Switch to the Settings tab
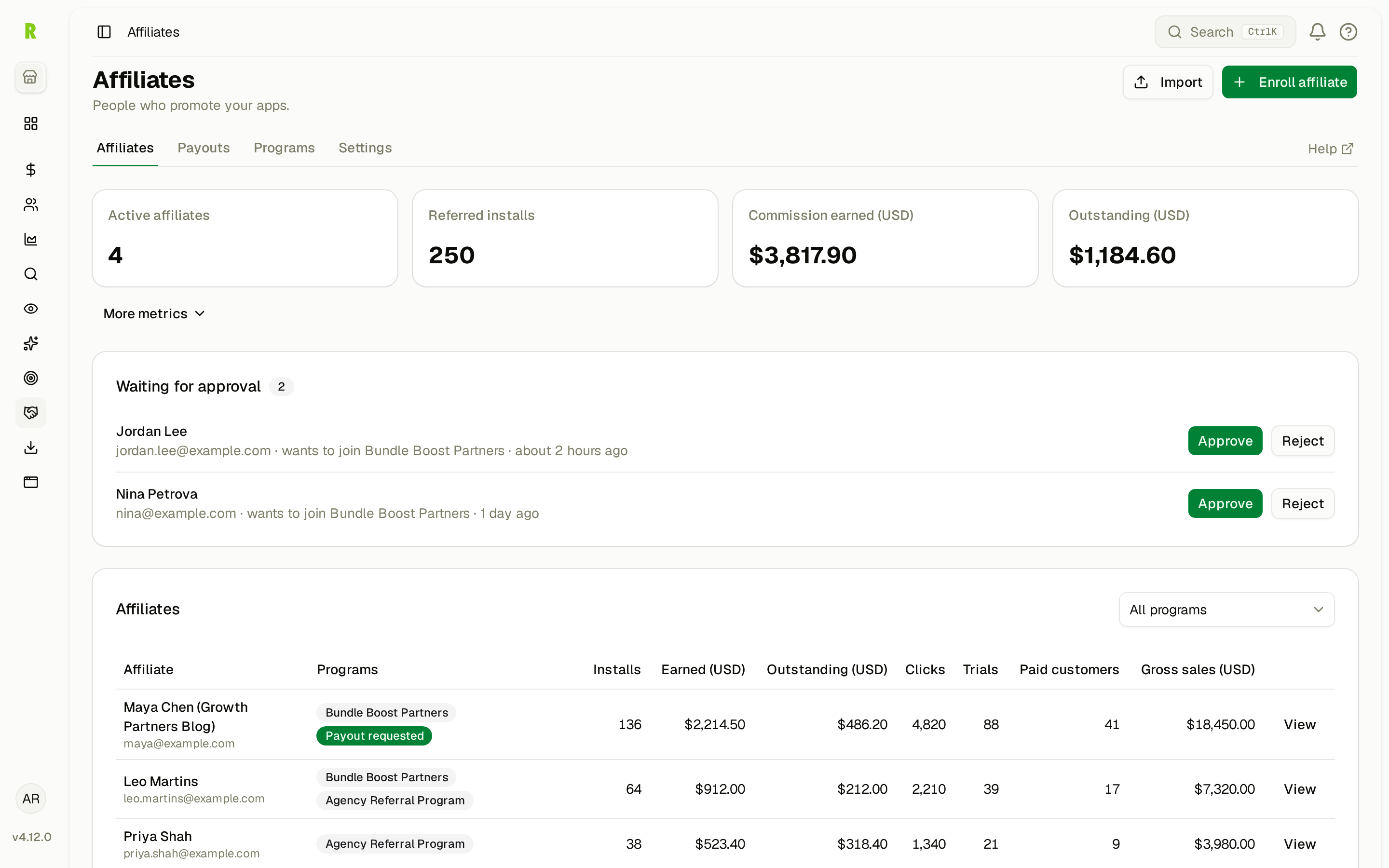Image resolution: width=1389 pixels, height=868 pixels. click(365, 148)
